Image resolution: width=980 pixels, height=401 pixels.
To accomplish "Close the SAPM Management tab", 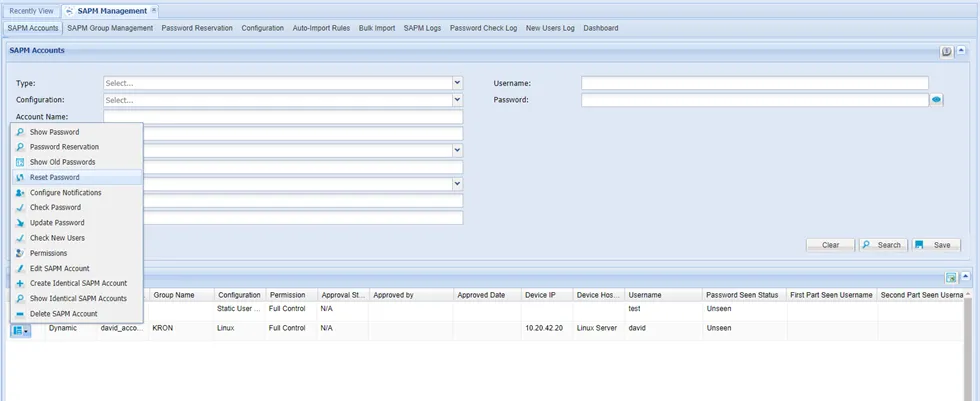I will pos(154,11).
